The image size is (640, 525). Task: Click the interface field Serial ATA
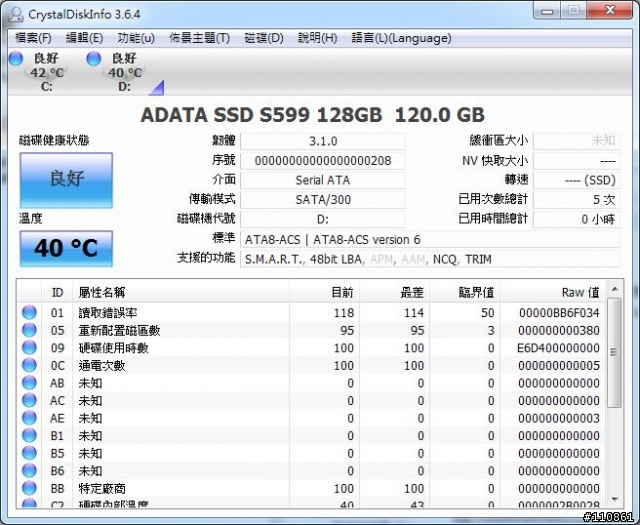(323, 180)
